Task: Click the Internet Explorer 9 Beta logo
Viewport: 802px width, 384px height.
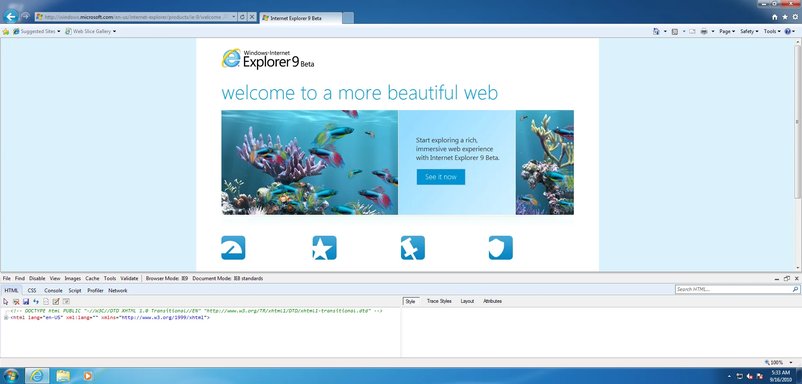Action: click(x=268, y=58)
